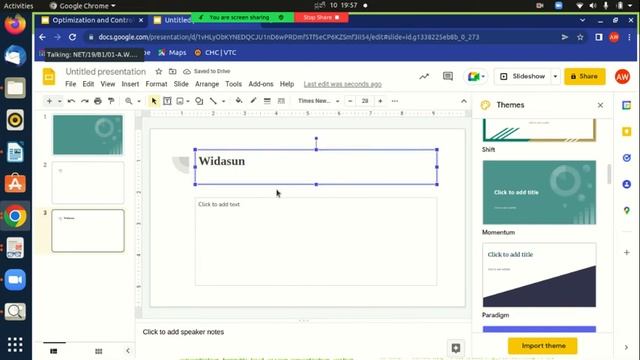The height and width of the screenshot is (360, 640).
Task: Edit the font size 28 field
Action: [x=365, y=101]
